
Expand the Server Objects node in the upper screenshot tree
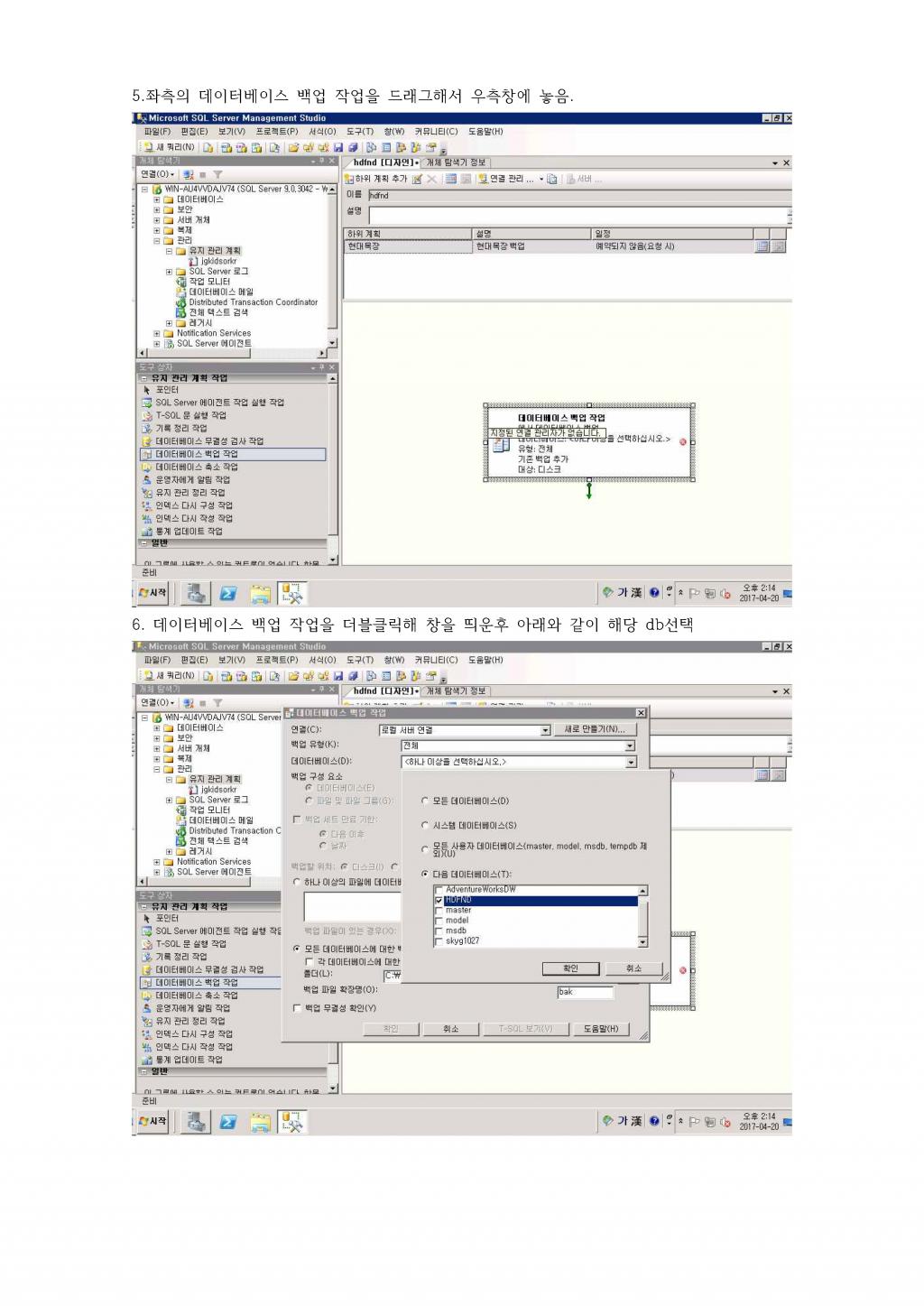(157, 220)
